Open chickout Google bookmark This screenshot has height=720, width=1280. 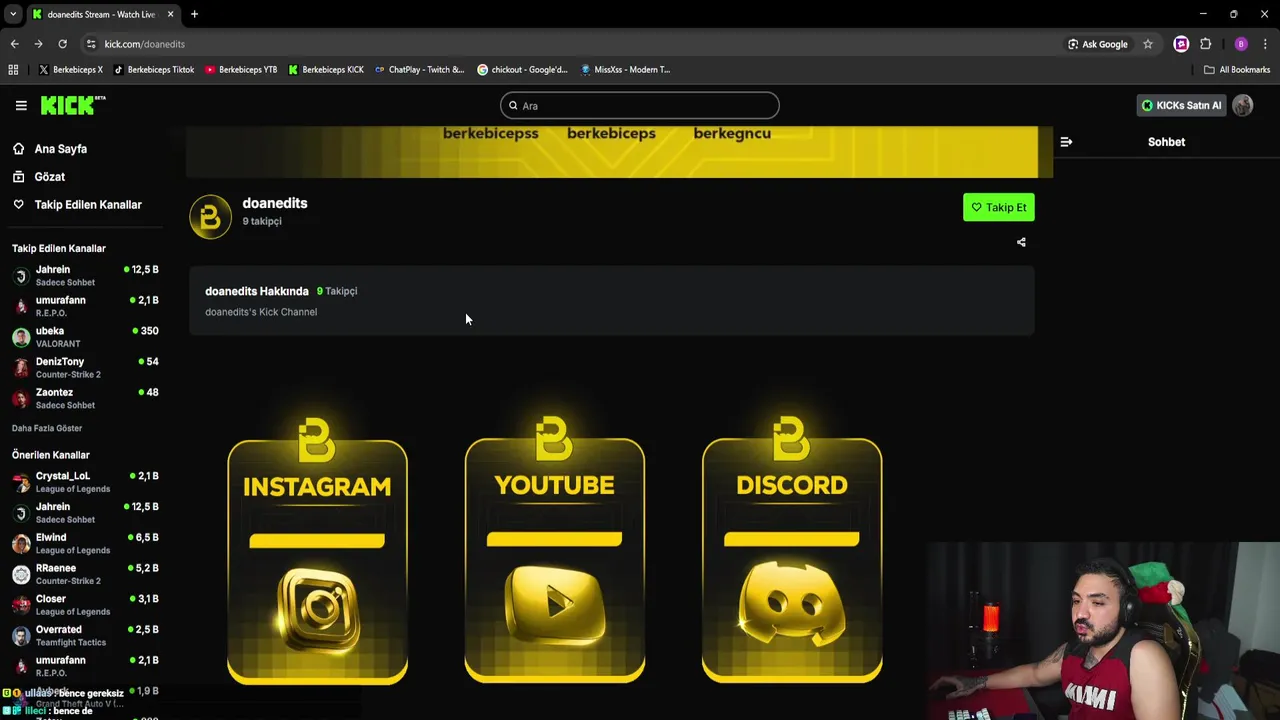click(x=522, y=70)
